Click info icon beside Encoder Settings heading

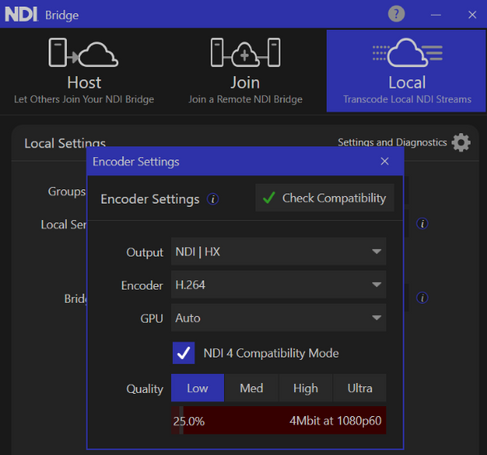pos(213,199)
